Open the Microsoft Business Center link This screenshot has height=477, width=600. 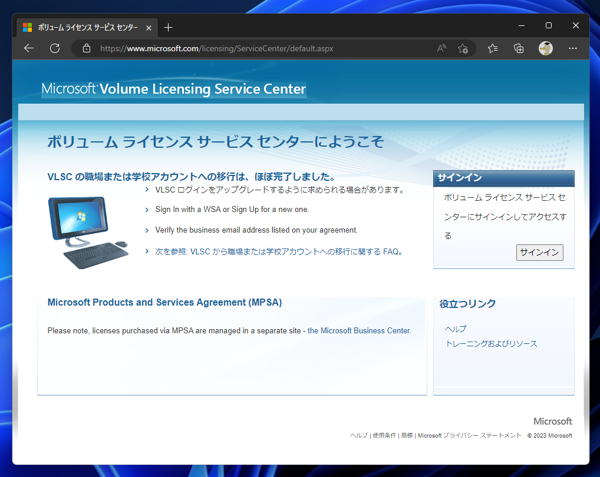tap(359, 330)
